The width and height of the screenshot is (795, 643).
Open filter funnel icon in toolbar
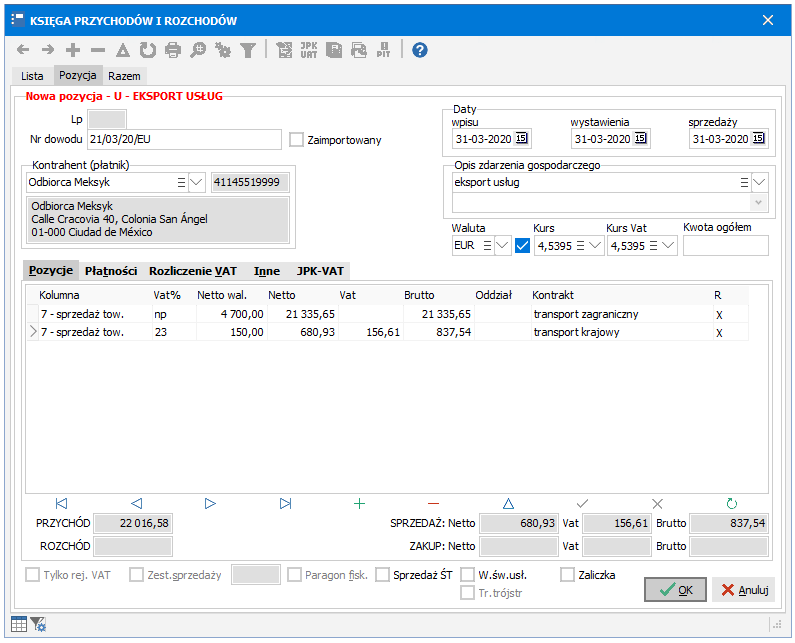pos(248,50)
